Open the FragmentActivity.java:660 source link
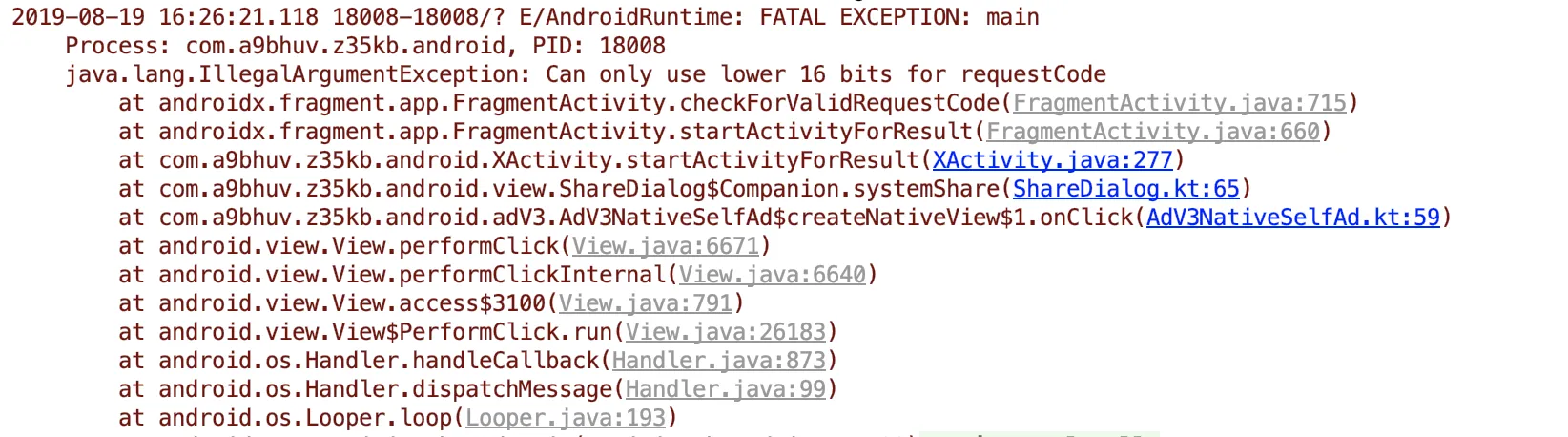Image resolution: width=1568 pixels, height=437 pixels. point(1152,132)
